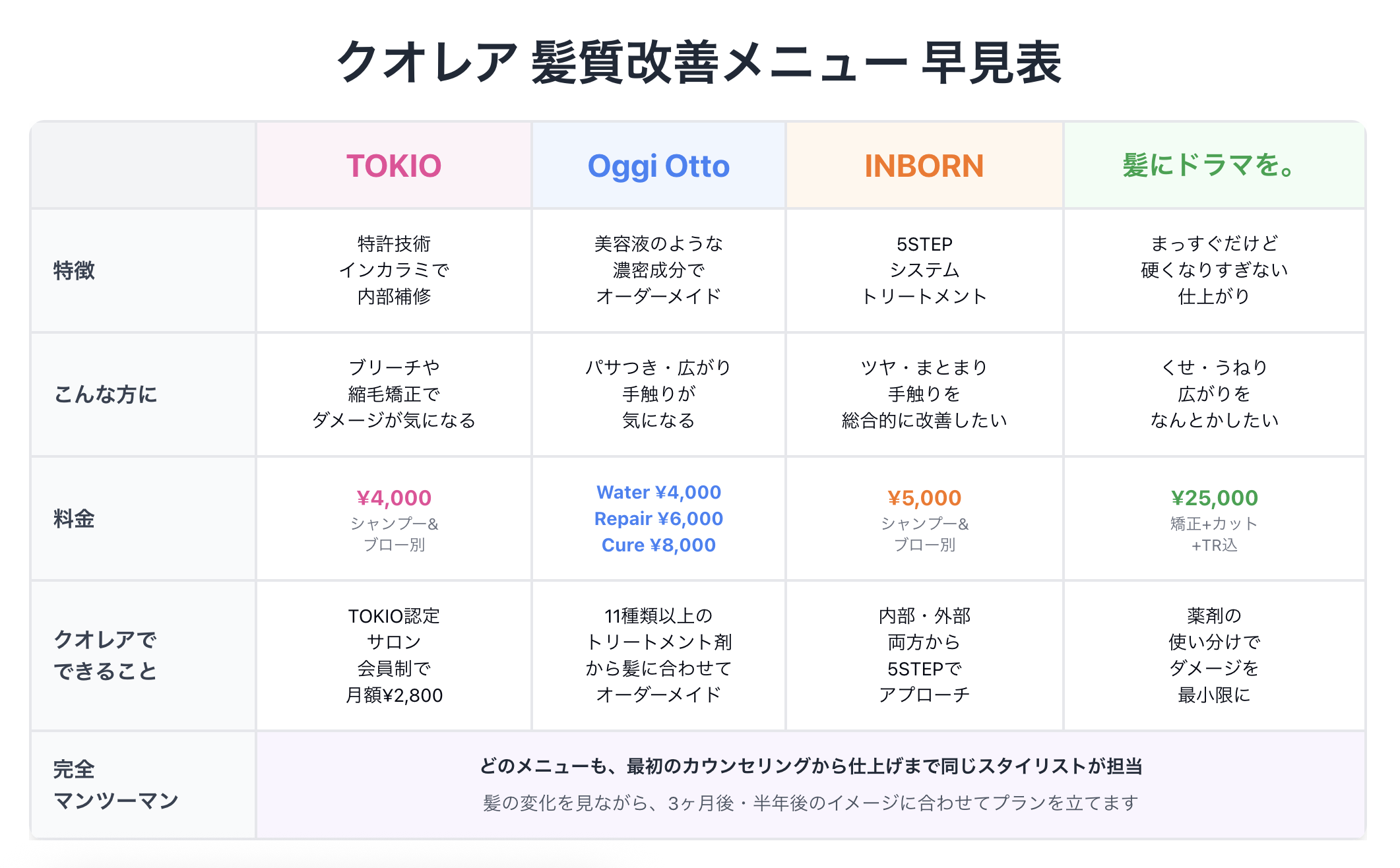Click the 特許技術 インカラミで内部補修 cell
Screen dimensions: 1400x868
click(394, 270)
